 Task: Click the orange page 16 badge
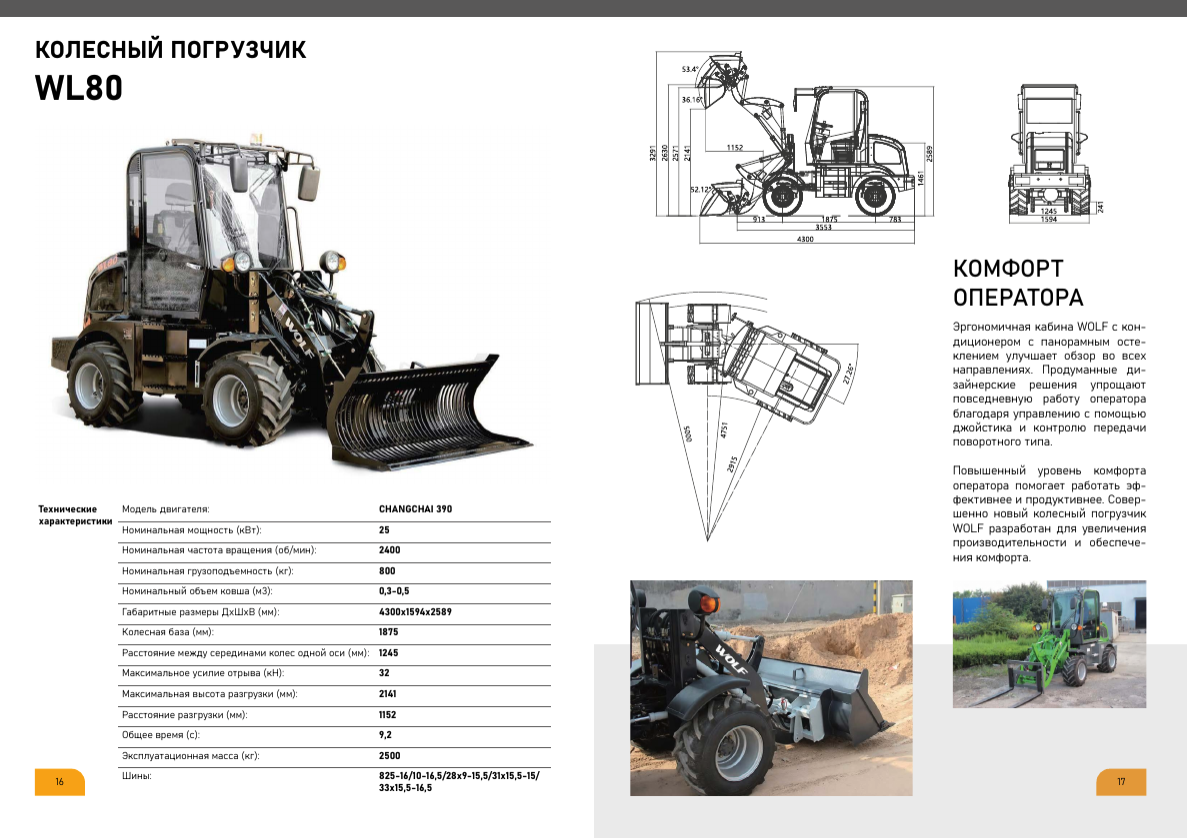pos(59,781)
